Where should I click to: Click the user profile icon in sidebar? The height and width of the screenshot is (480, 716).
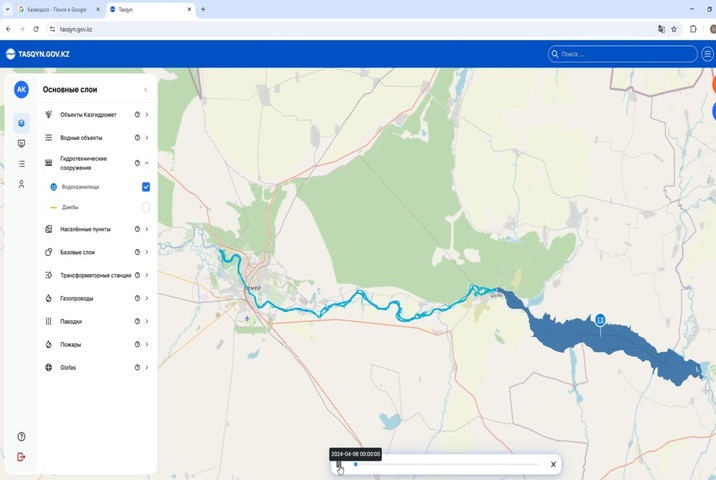(21, 184)
